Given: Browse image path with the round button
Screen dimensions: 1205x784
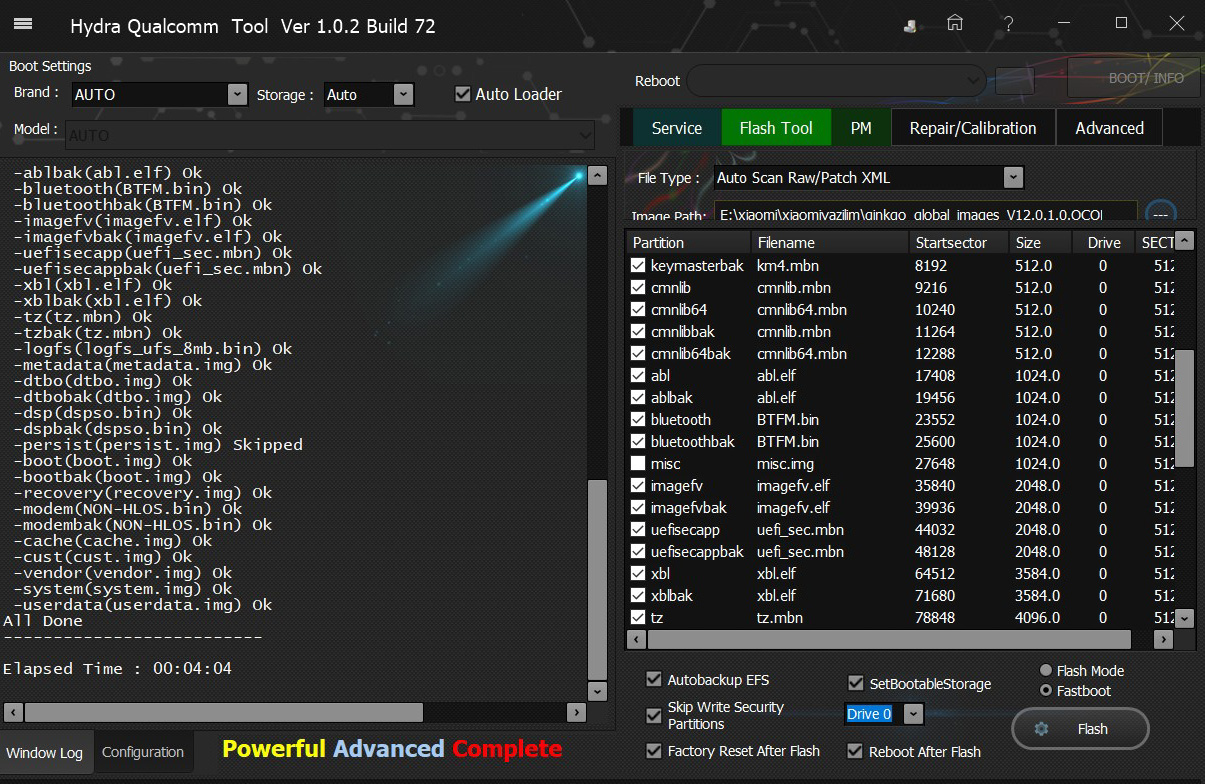Looking at the screenshot, I should [x=1160, y=214].
